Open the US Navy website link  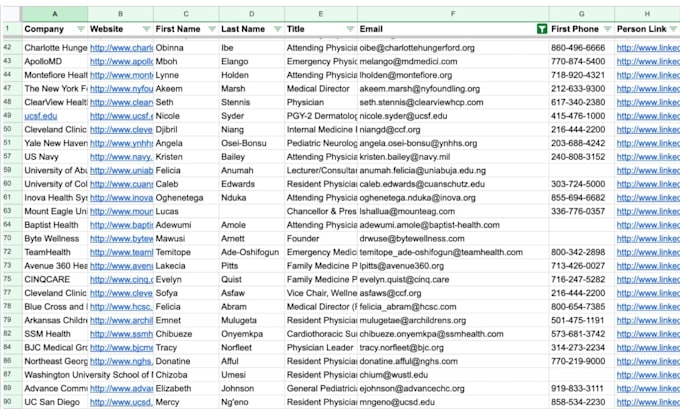121,157
